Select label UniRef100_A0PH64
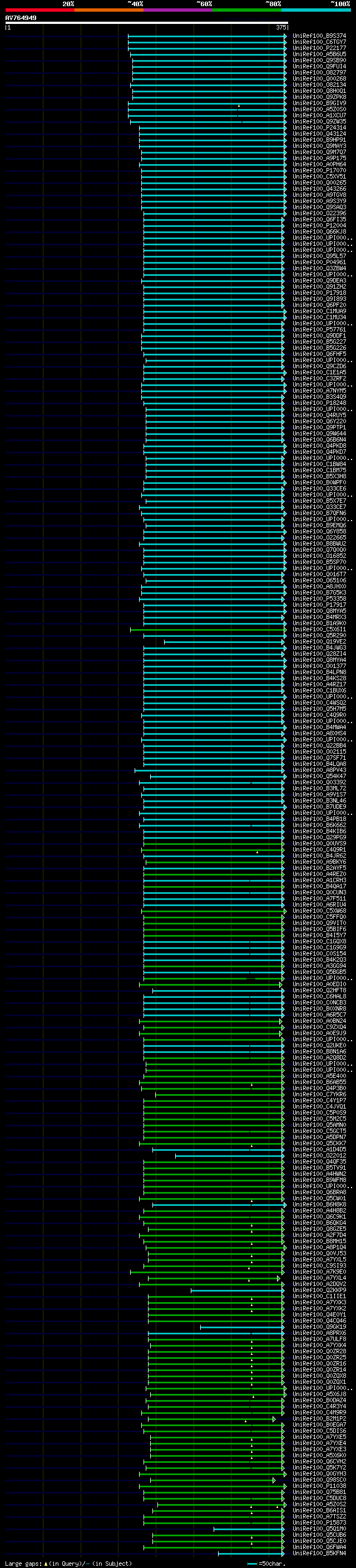Screen dimensions: 356x1568 (x=319, y=164)
